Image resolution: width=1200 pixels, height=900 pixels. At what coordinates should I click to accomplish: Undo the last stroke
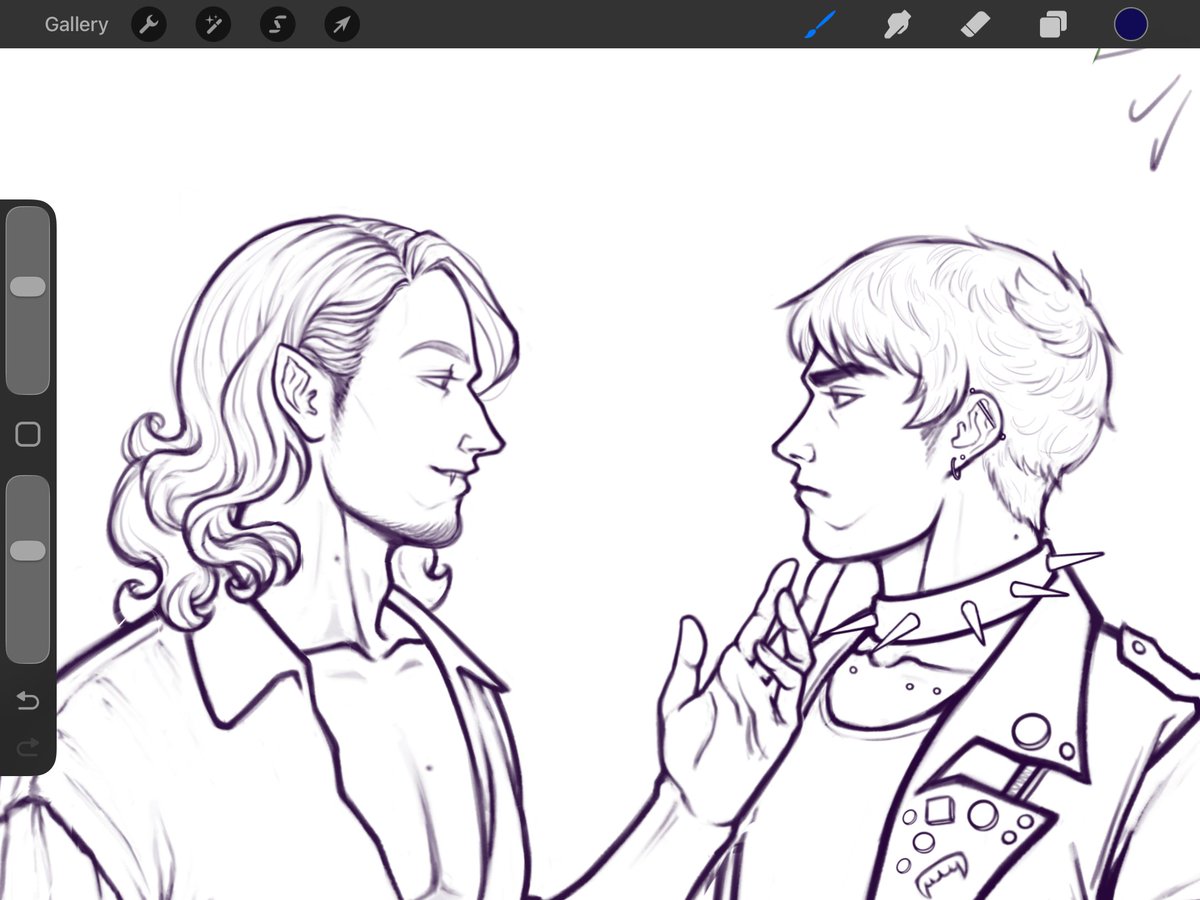tap(28, 701)
